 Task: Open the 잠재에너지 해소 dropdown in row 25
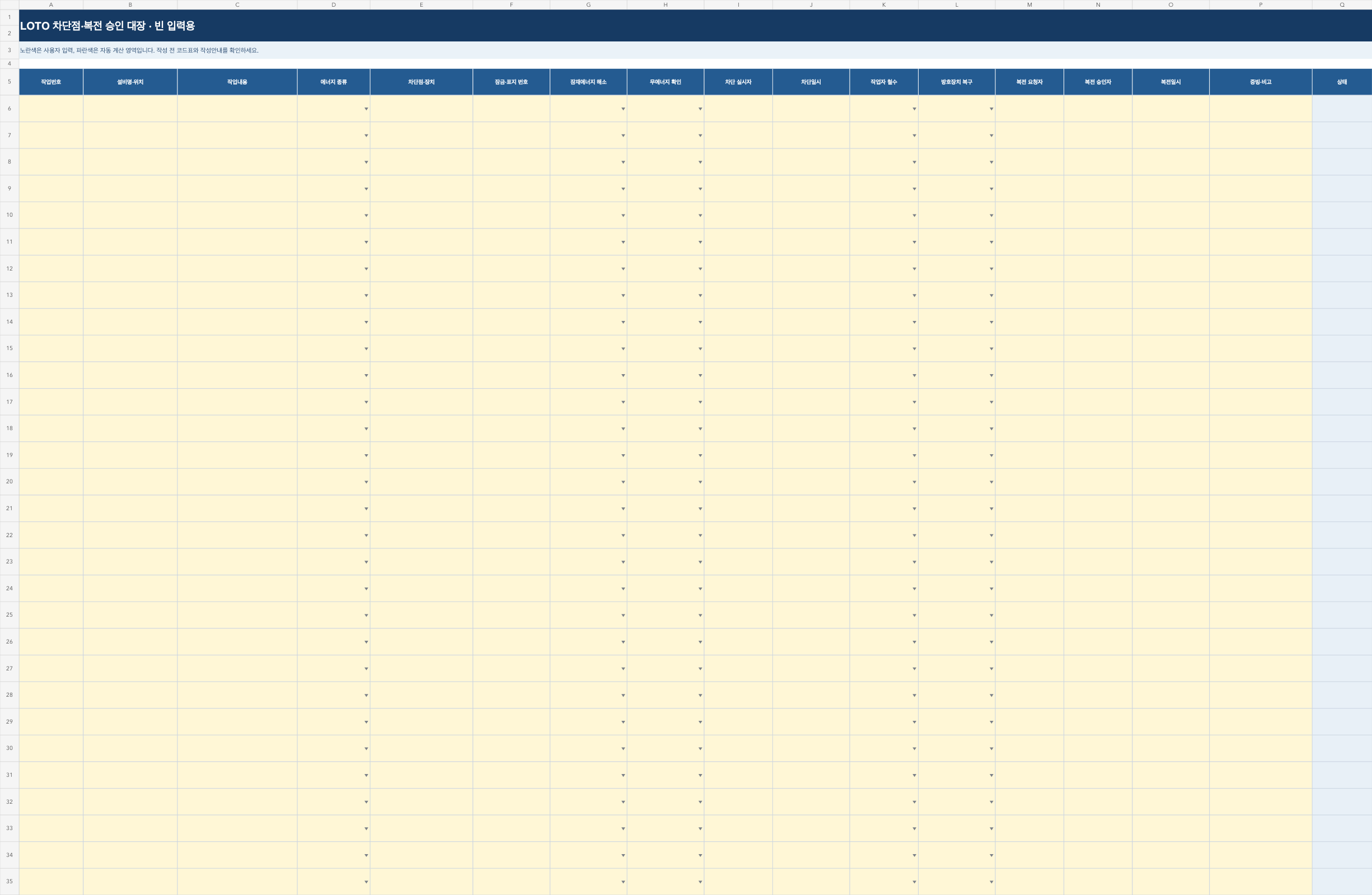623,616
